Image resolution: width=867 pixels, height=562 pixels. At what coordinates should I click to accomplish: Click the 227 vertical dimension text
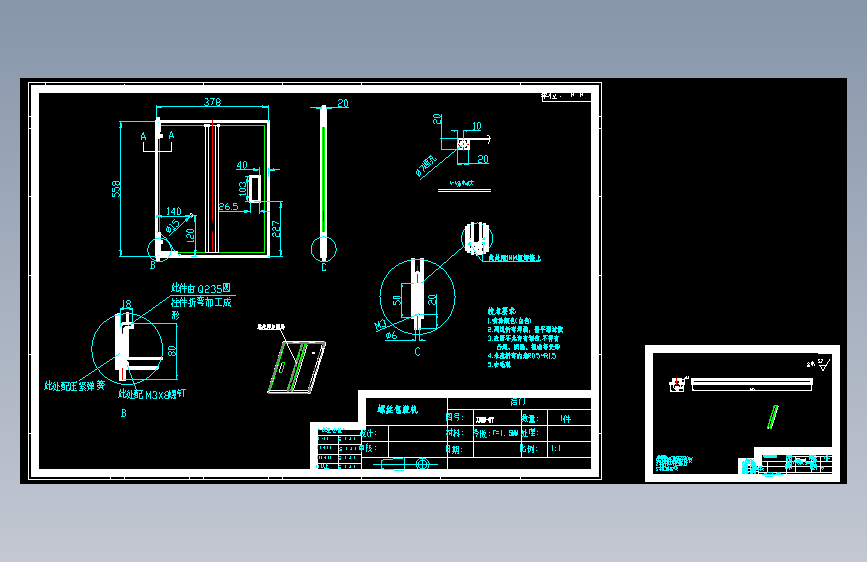click(276, 228)
